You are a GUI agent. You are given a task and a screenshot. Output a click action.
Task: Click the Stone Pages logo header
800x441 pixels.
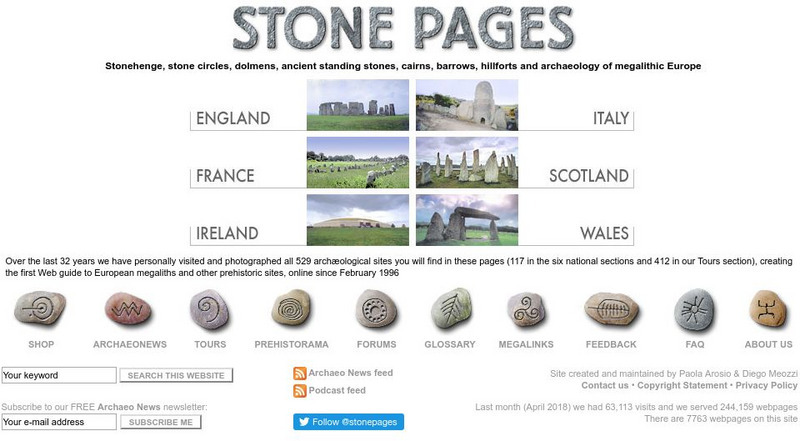(403, 28)
